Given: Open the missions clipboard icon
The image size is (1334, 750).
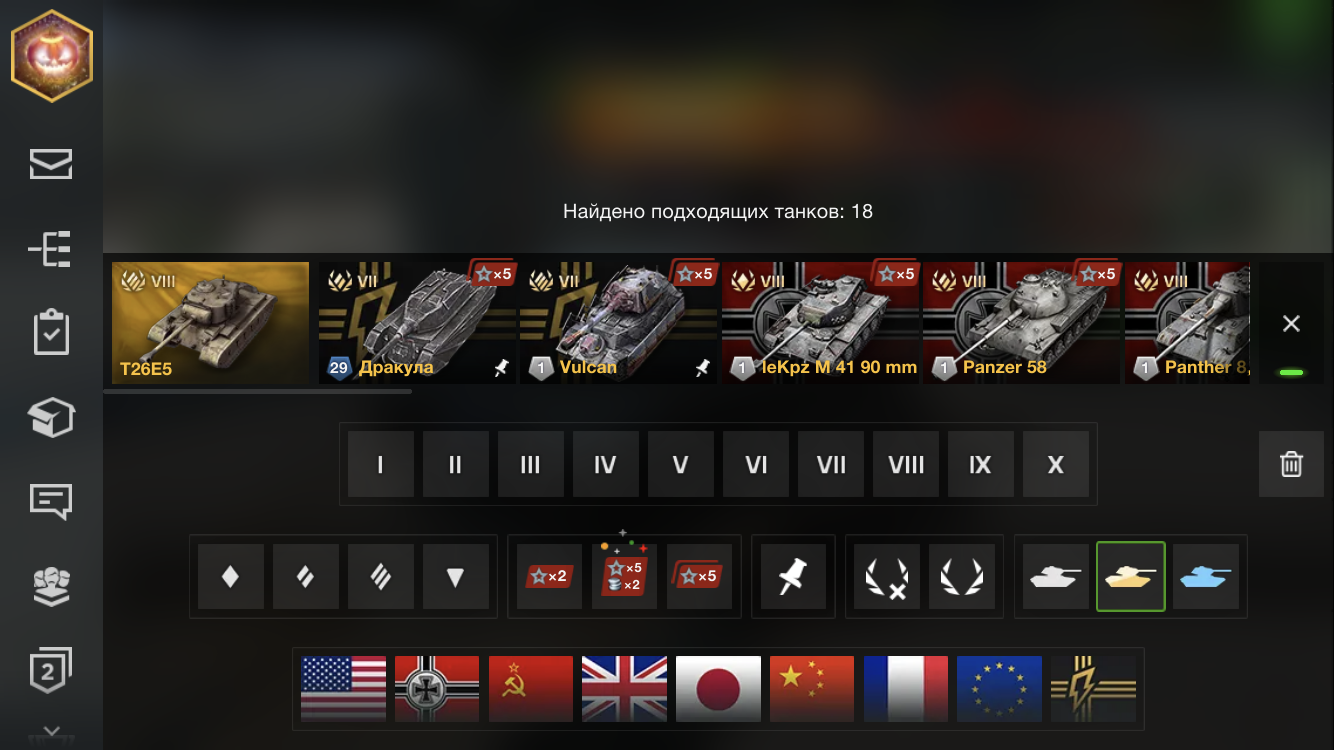Looking at the screenshot, I should 51,333.
